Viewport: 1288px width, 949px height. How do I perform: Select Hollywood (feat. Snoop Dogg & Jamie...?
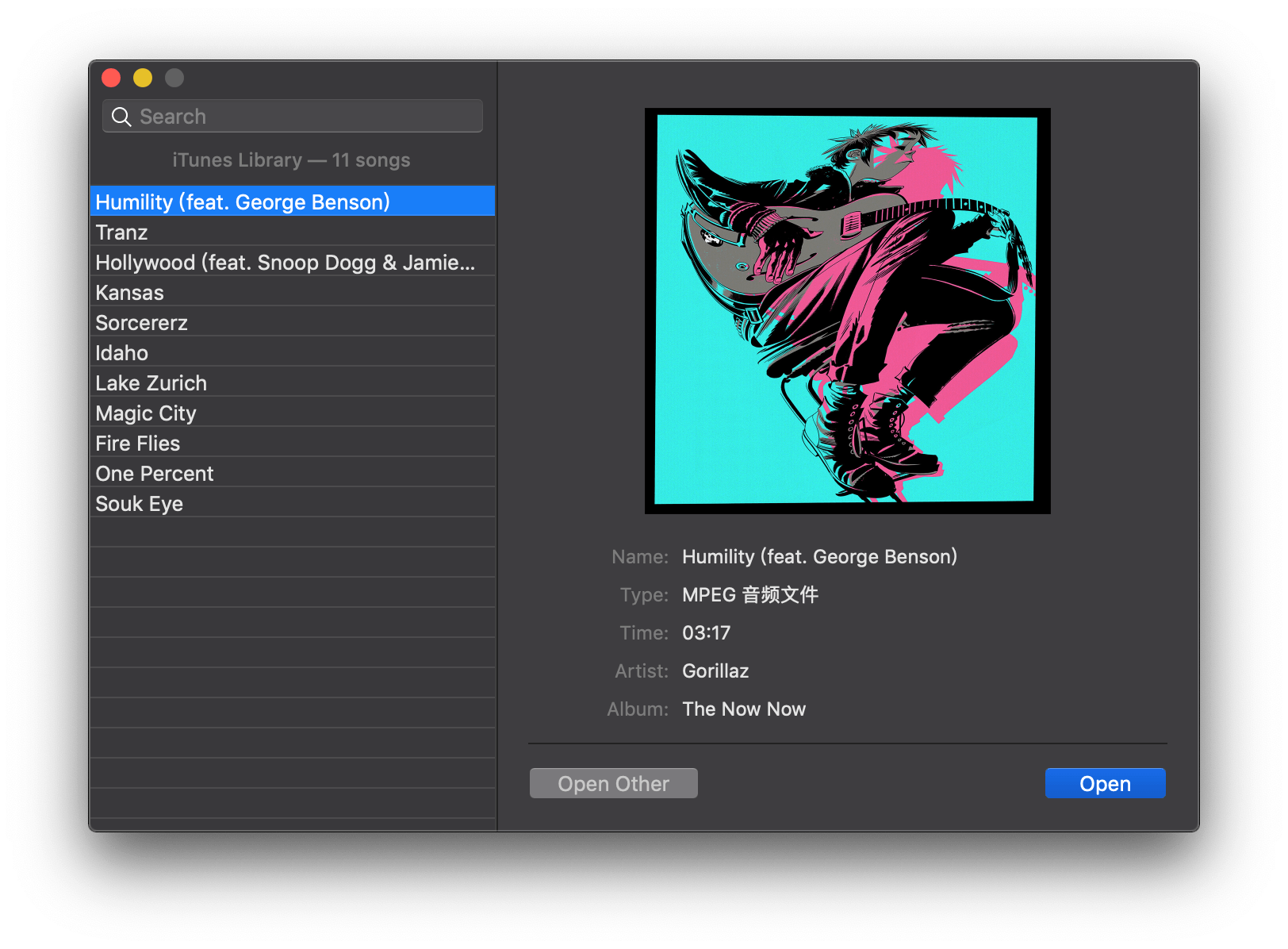click(x=293, y=262)
